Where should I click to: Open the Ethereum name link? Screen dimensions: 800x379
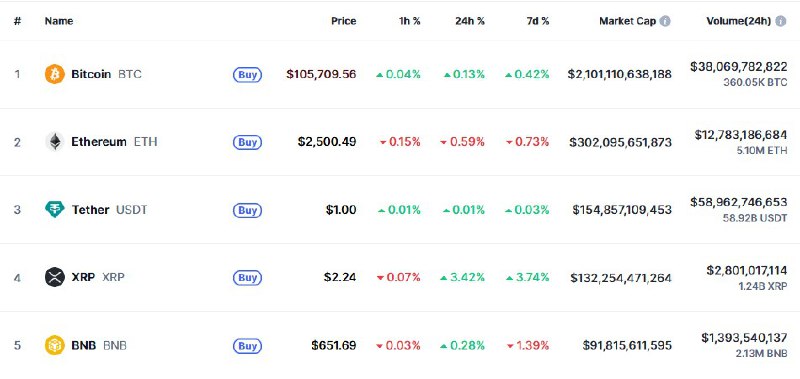[x=98, y=142]
